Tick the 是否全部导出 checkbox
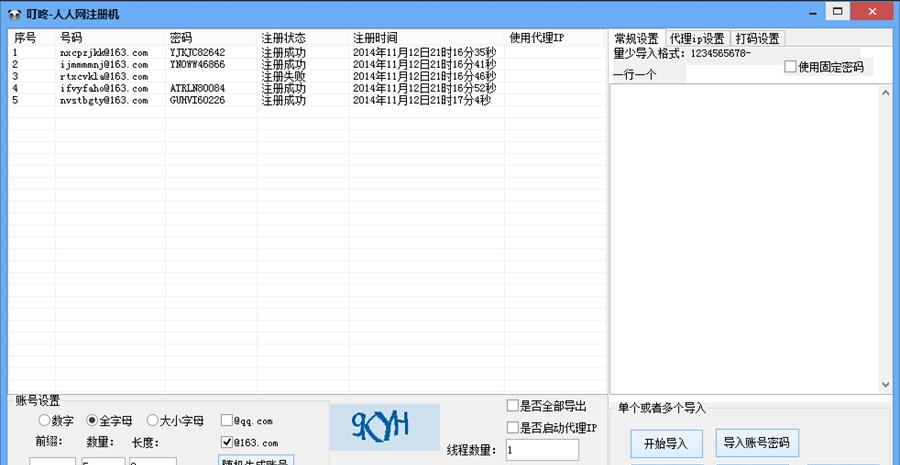 click(513, 406)
